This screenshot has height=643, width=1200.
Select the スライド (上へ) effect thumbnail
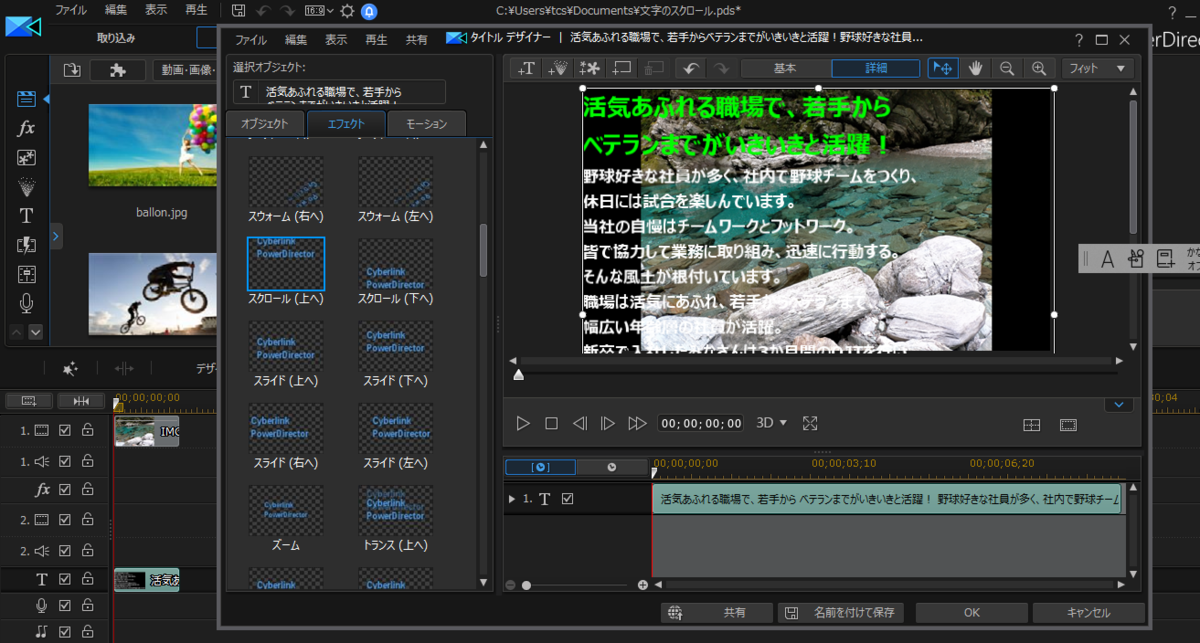[286, 346]
